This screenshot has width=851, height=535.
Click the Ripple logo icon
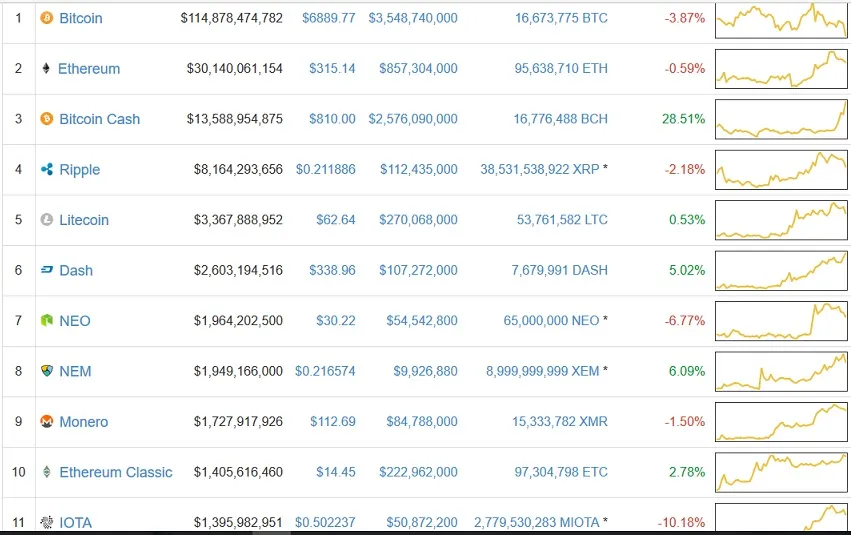click(47, 169)
